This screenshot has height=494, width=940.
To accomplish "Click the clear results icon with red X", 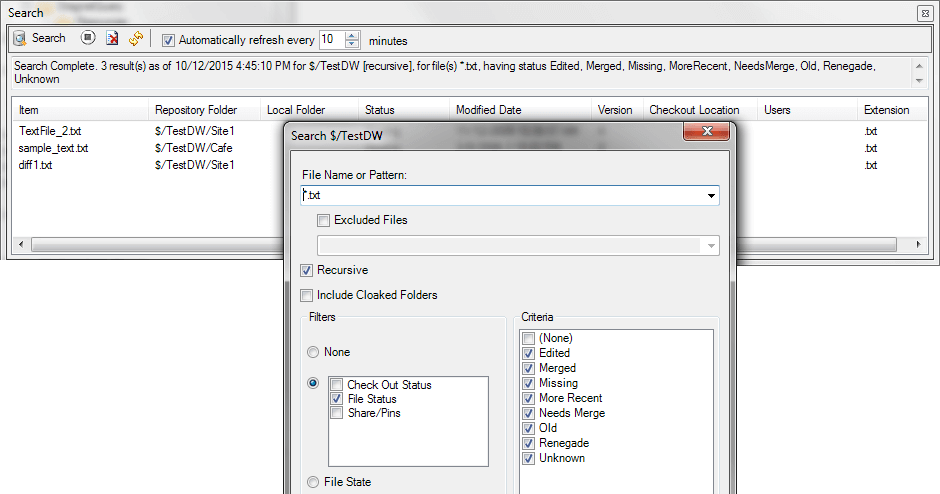I will [x=112, y=39].
